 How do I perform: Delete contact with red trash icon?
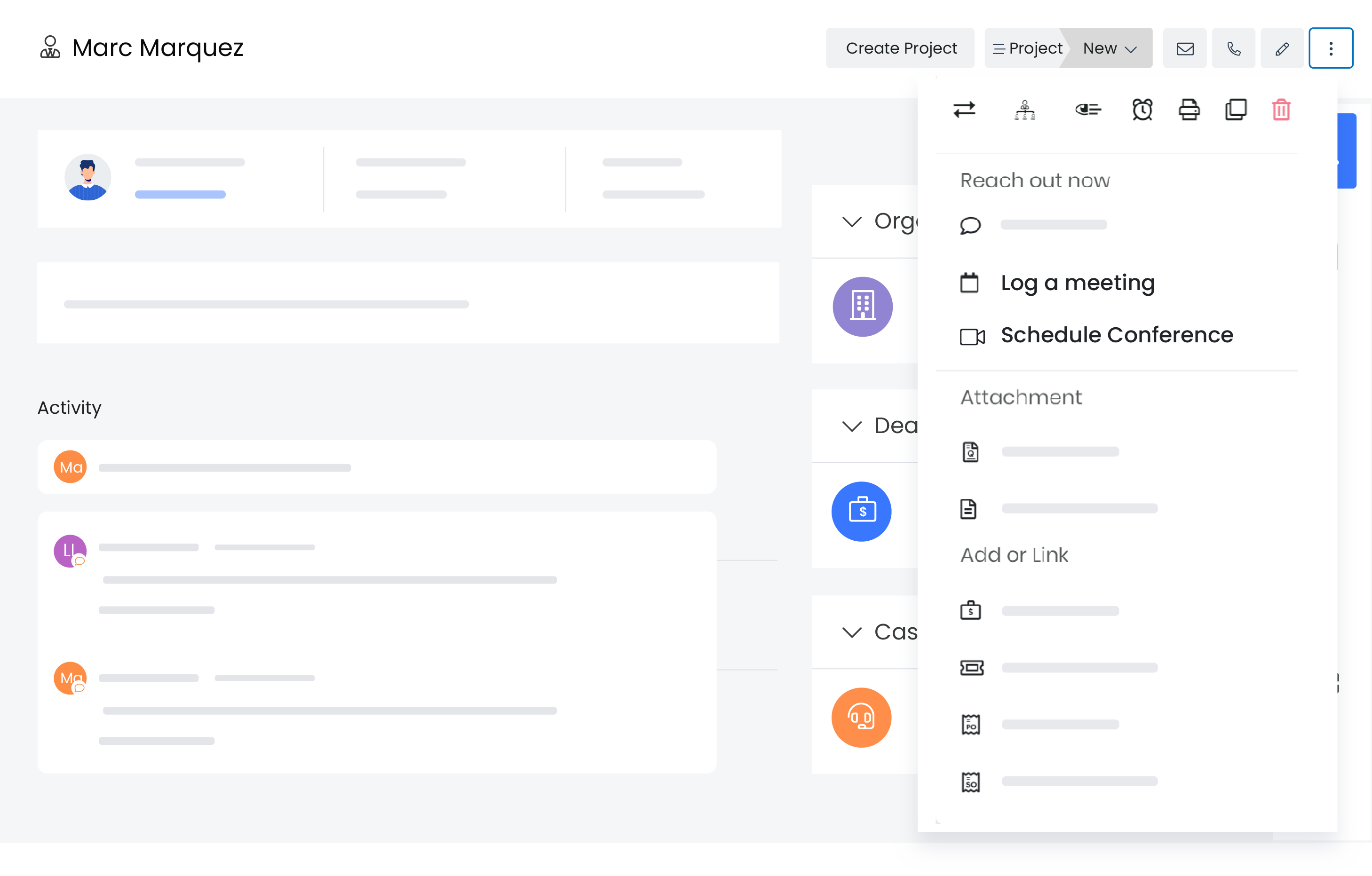pyautogui.click(x=1281, y=110)
